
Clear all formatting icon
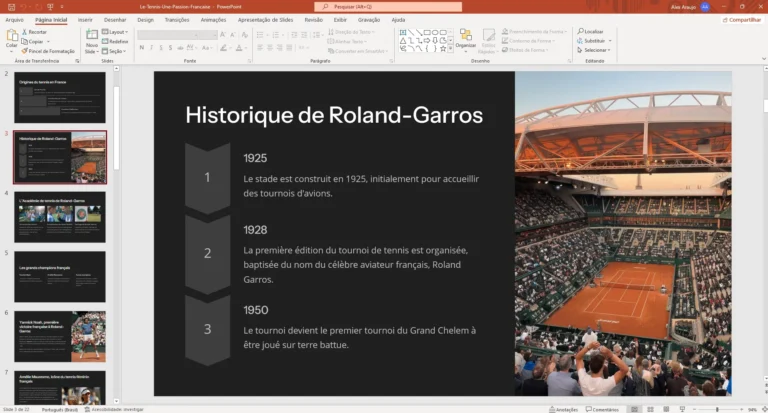245,35
